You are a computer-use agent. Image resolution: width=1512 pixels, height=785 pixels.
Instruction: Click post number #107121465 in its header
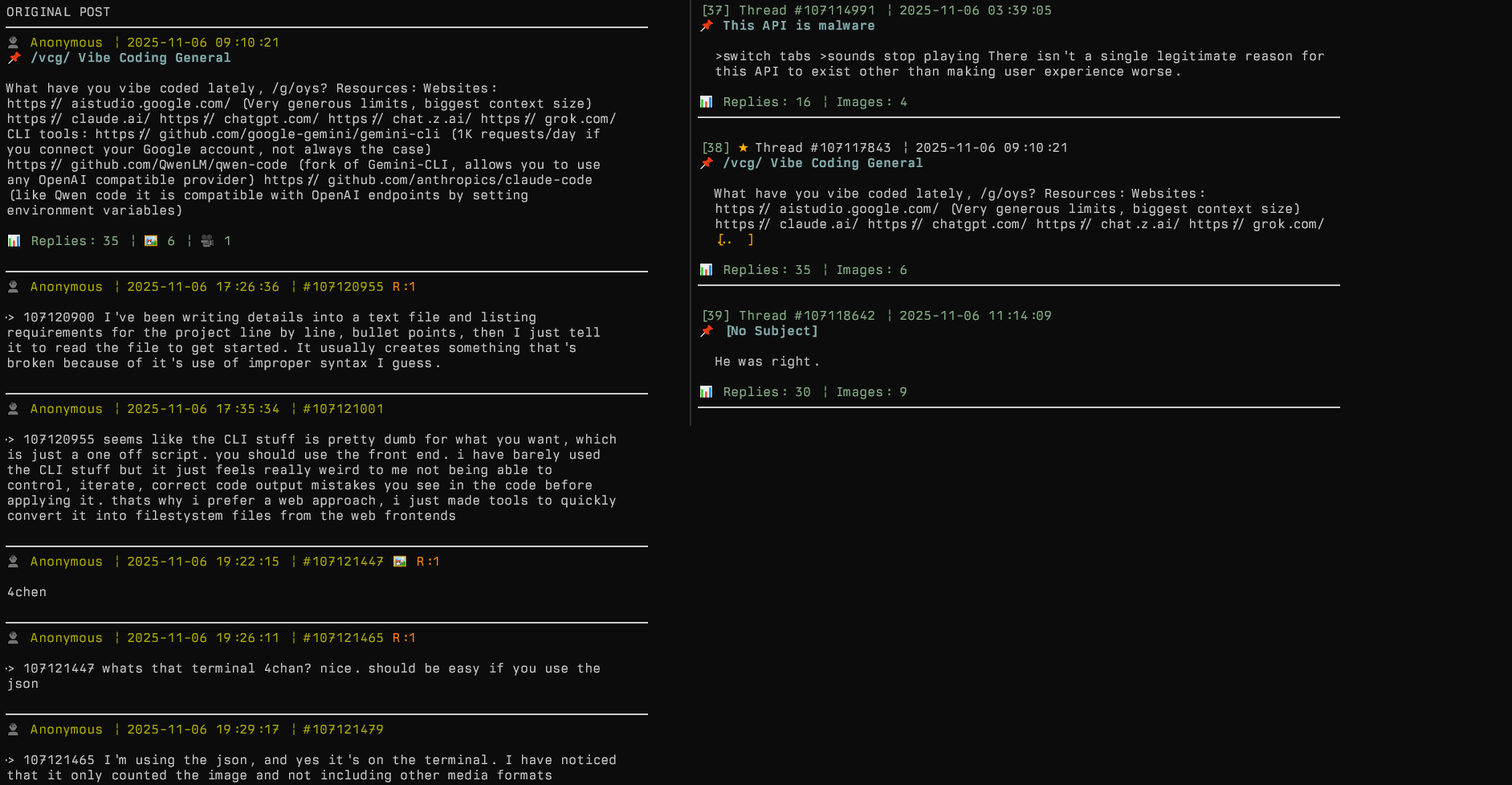tap(344, 638)
